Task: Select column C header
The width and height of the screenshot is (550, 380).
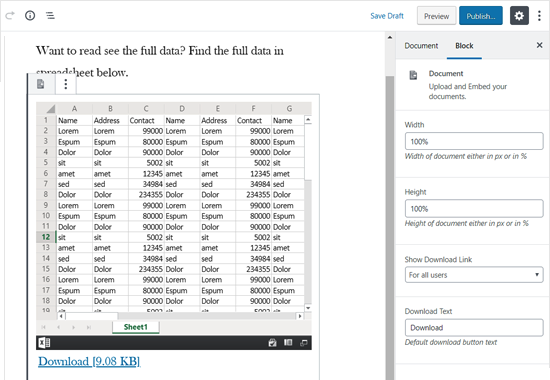Action: click(146, 108)
